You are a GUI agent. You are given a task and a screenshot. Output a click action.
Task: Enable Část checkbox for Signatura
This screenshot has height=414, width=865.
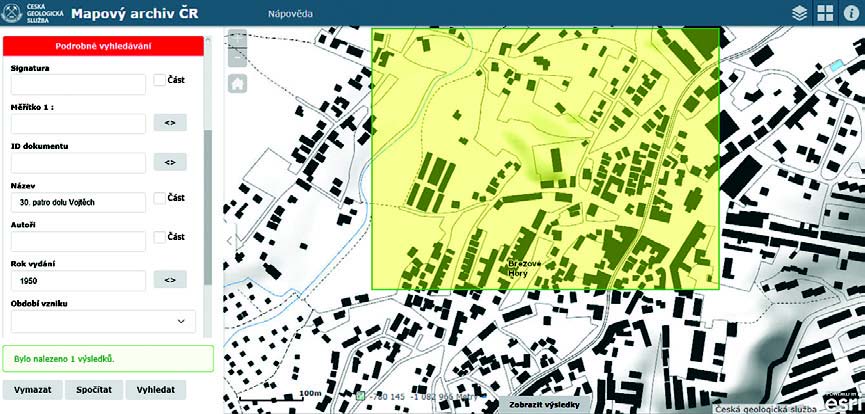159,80
